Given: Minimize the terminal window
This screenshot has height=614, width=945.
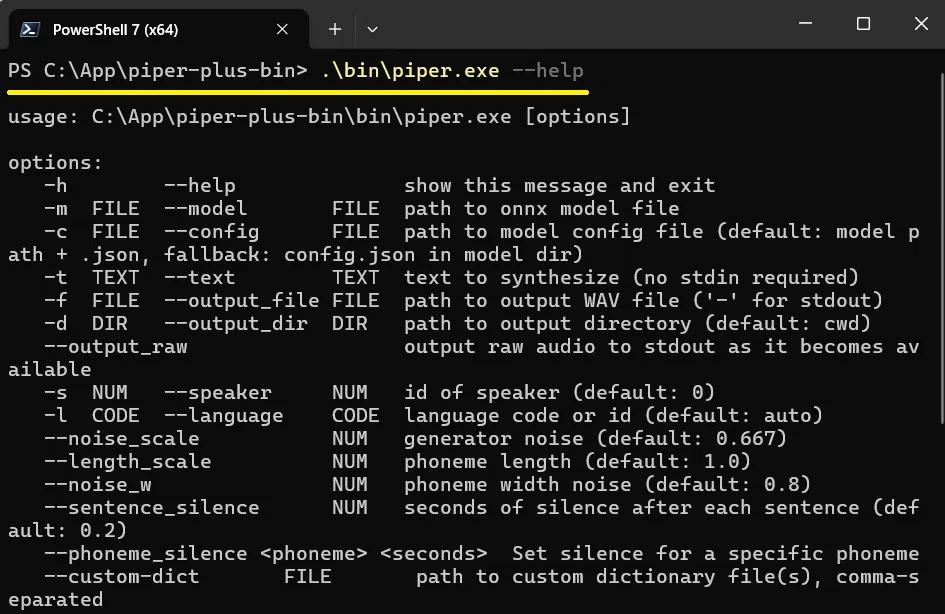Looking at the screenshot, I should (x=805, y=24).
